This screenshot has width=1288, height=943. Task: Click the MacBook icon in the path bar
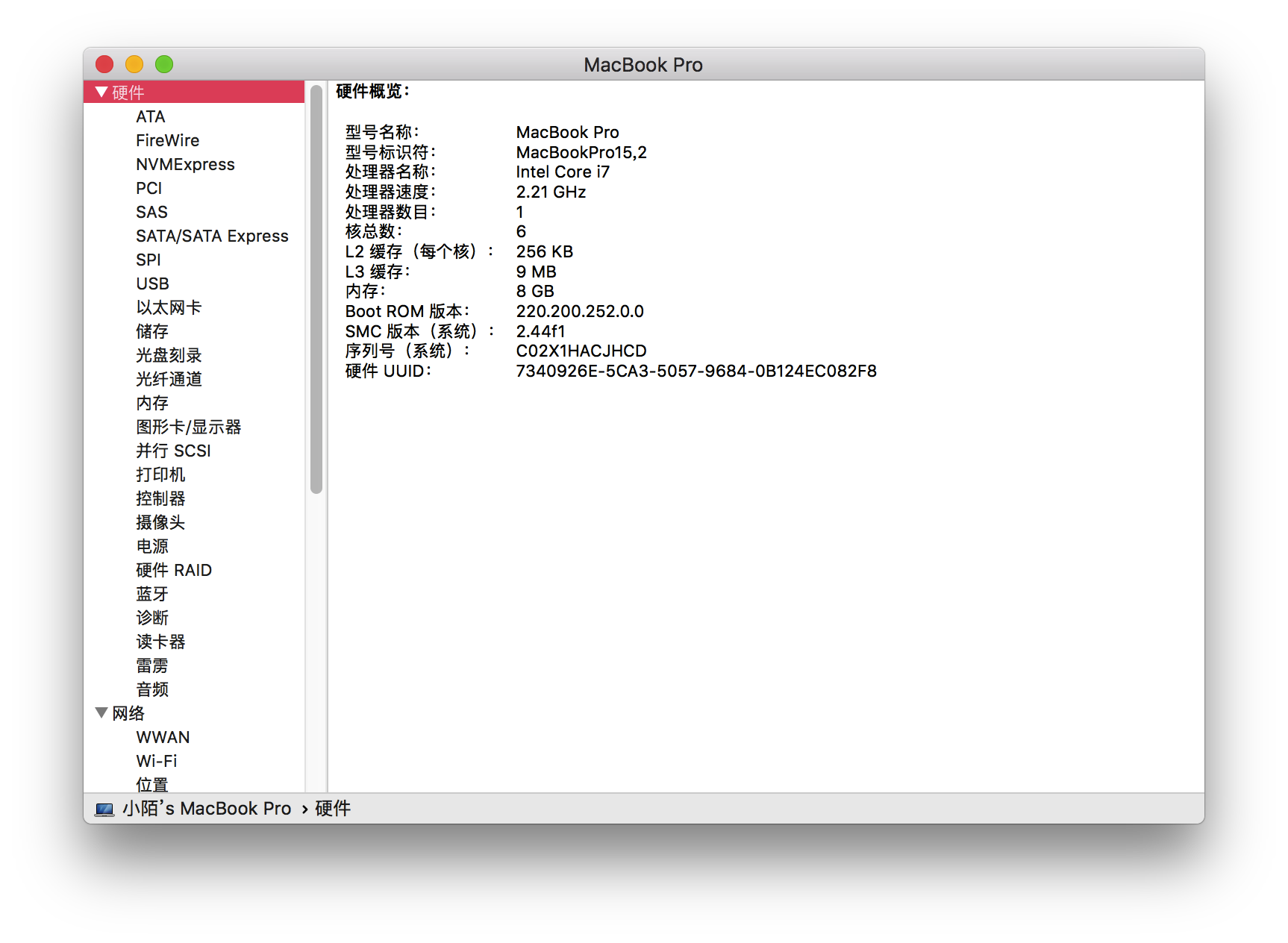click(104, 809)
